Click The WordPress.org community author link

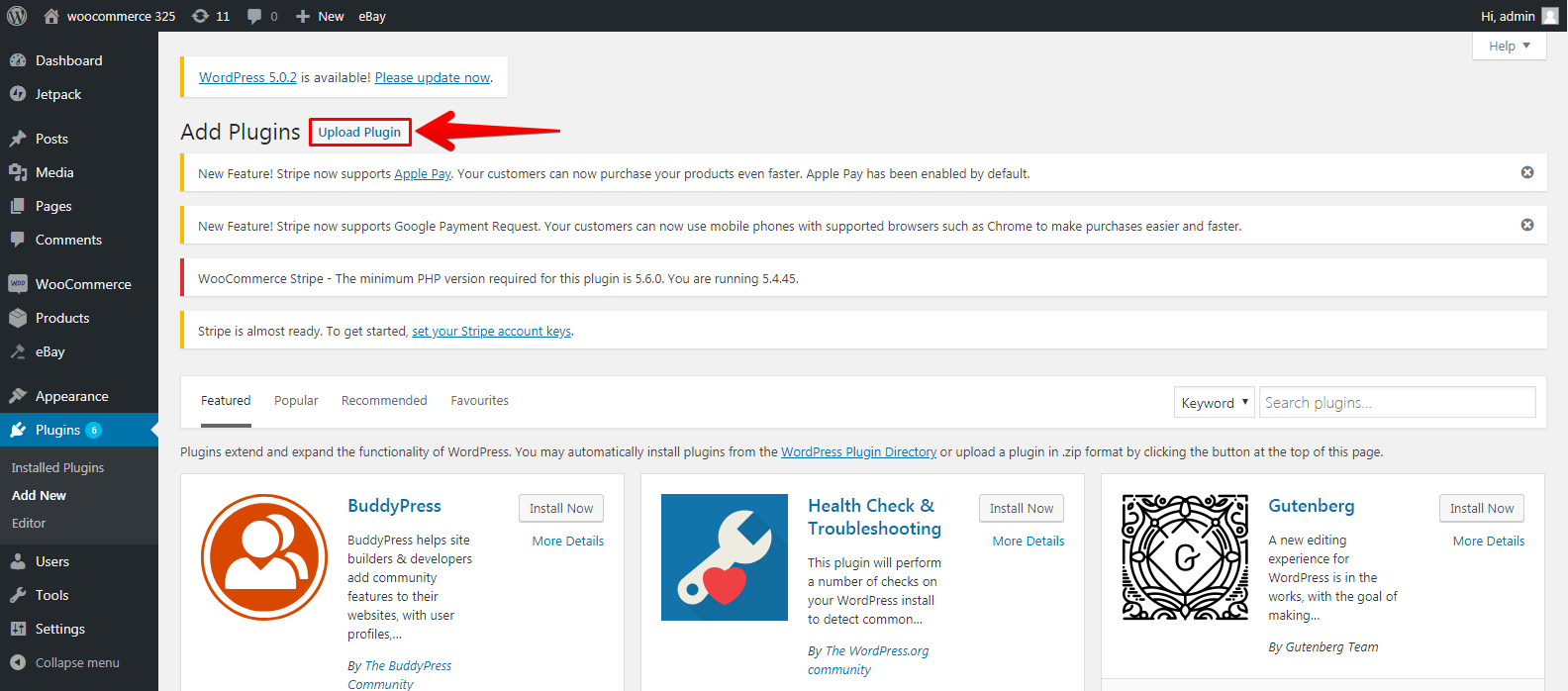(868, 660)
